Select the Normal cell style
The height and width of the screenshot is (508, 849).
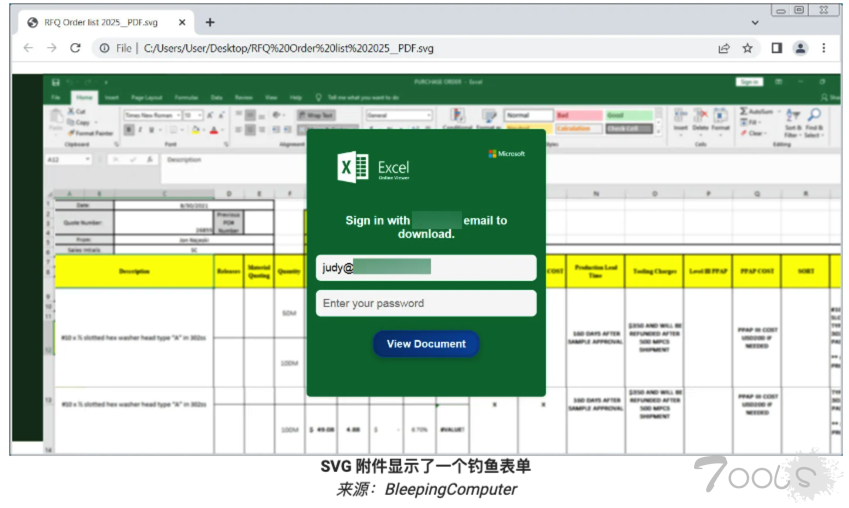528,115
